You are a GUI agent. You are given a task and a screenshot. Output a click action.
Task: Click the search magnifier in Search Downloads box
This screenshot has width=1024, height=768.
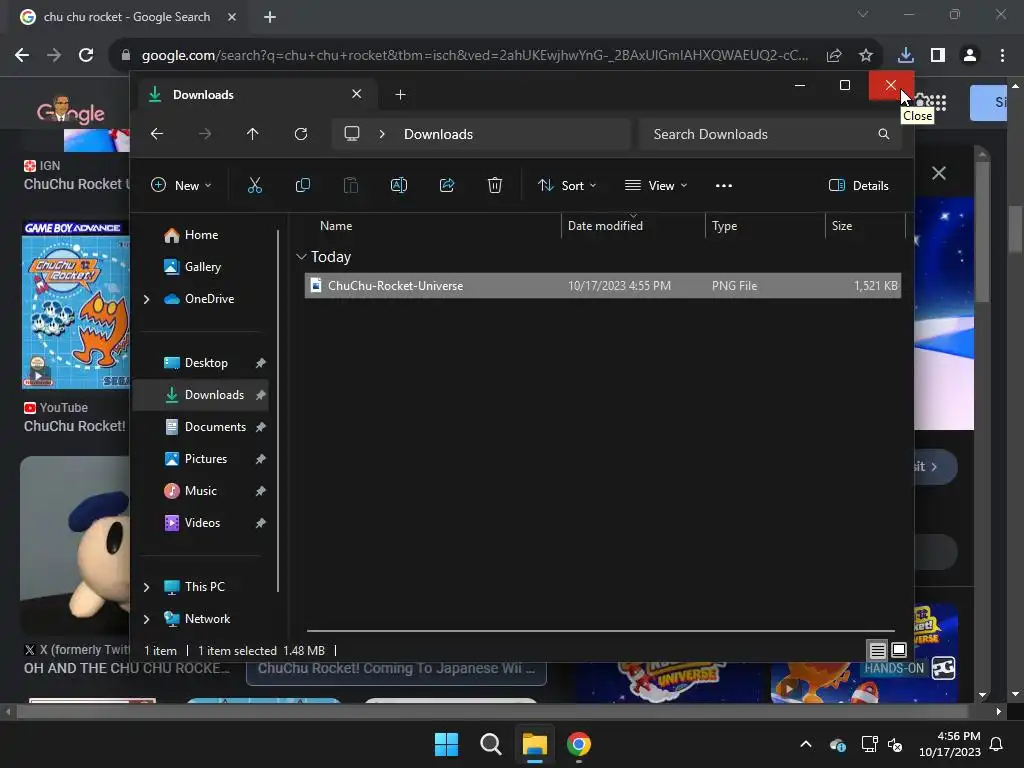tap(884, 134)
